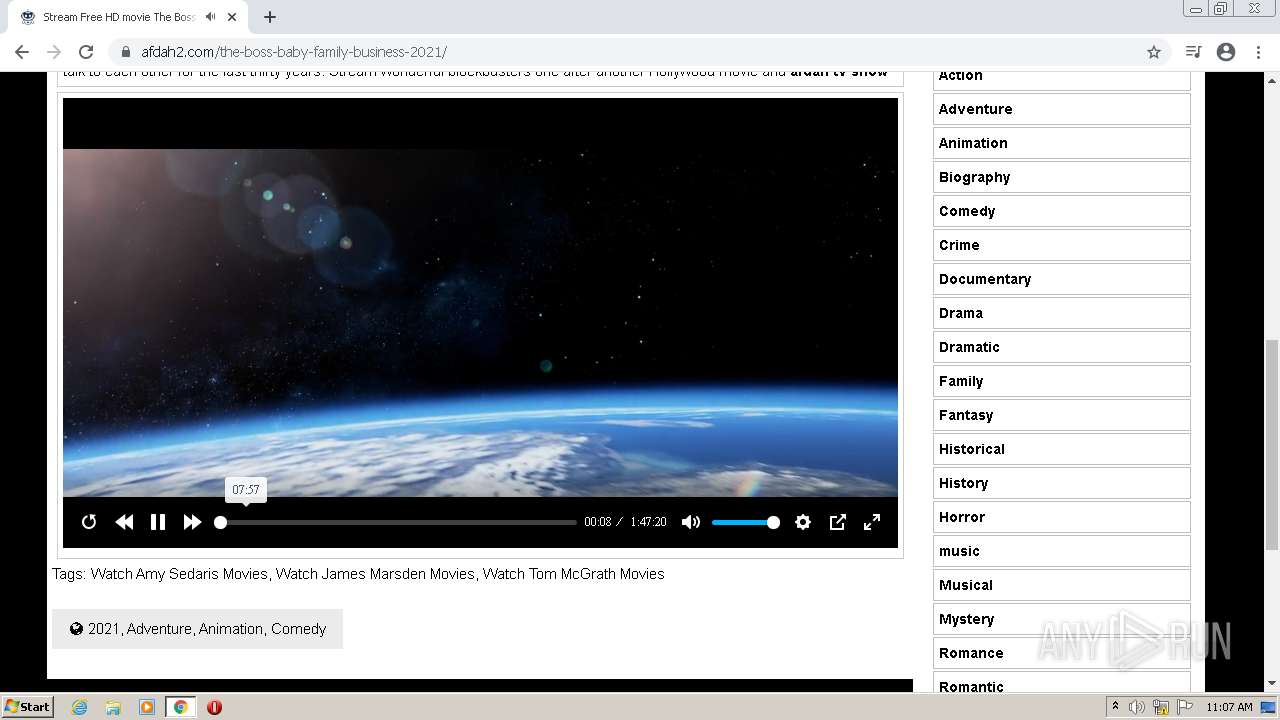The image size is (1280, 720).
Task: Browse the Fantasy category
Action: click(1062, 415)
